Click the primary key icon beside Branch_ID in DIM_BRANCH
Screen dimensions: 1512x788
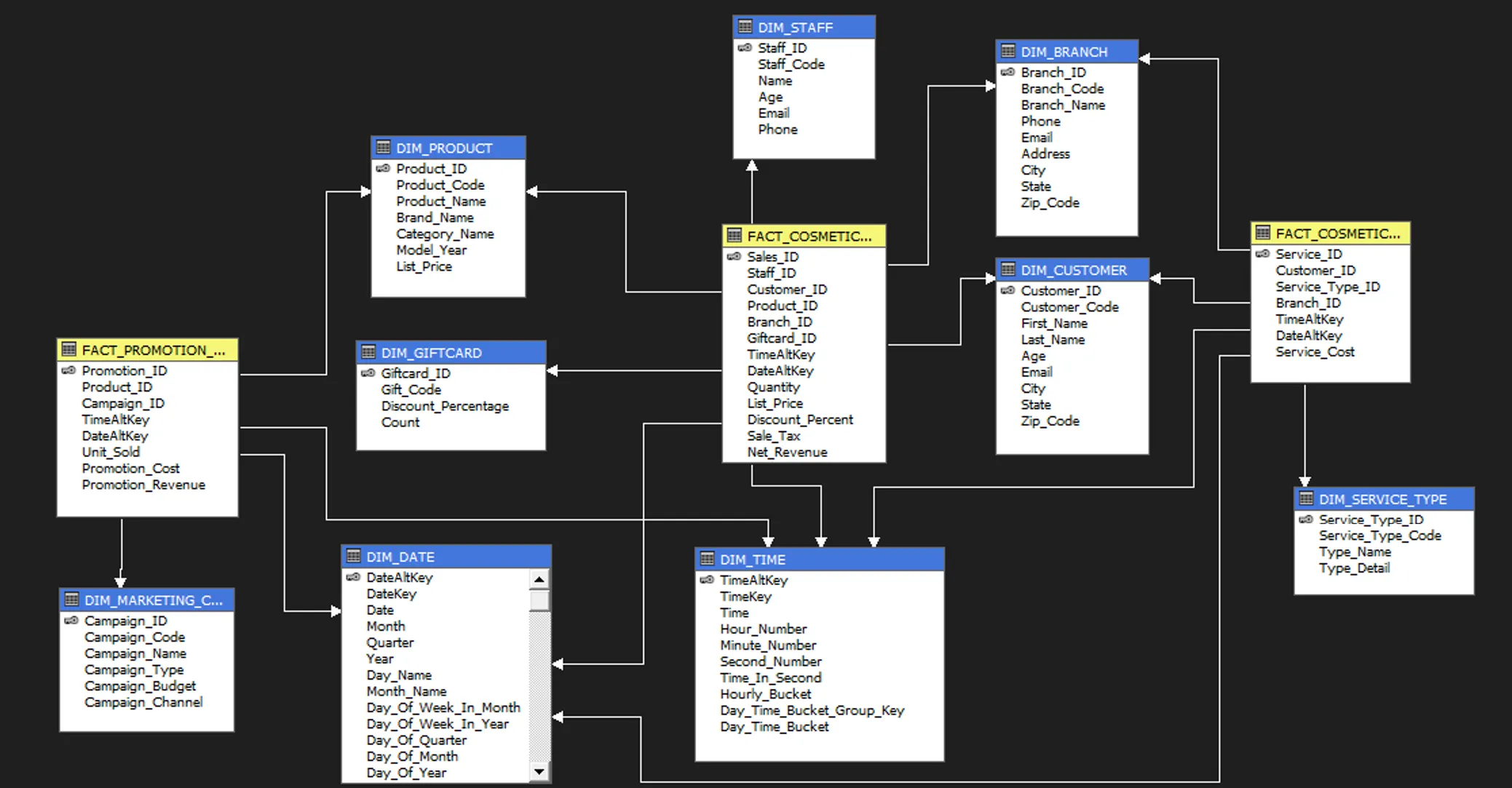(1008, 72)
